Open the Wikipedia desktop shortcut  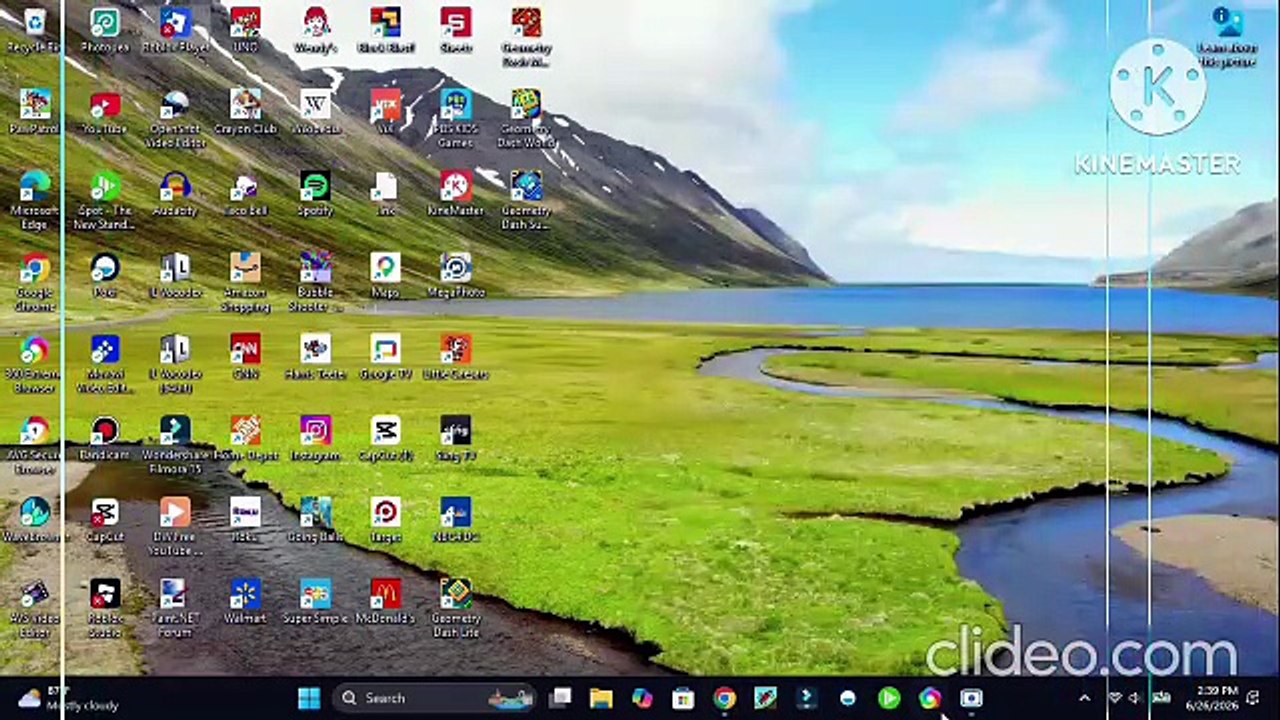[315, 111]
